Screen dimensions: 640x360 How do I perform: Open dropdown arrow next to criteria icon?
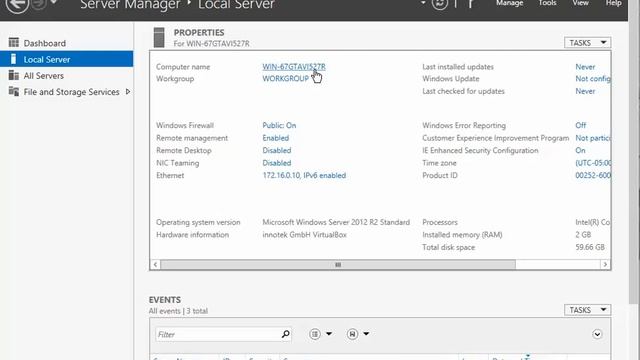pos(329,334)
